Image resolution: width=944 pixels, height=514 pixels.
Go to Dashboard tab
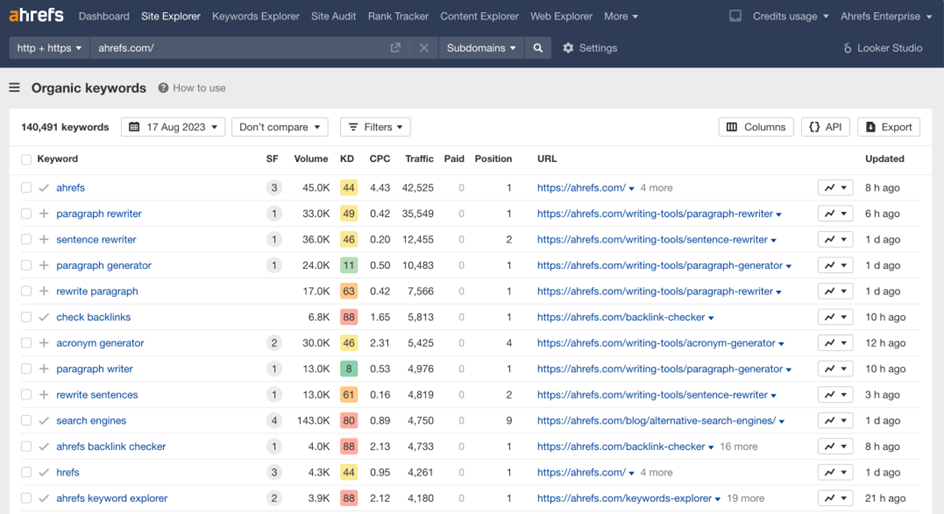pos(104,16)
